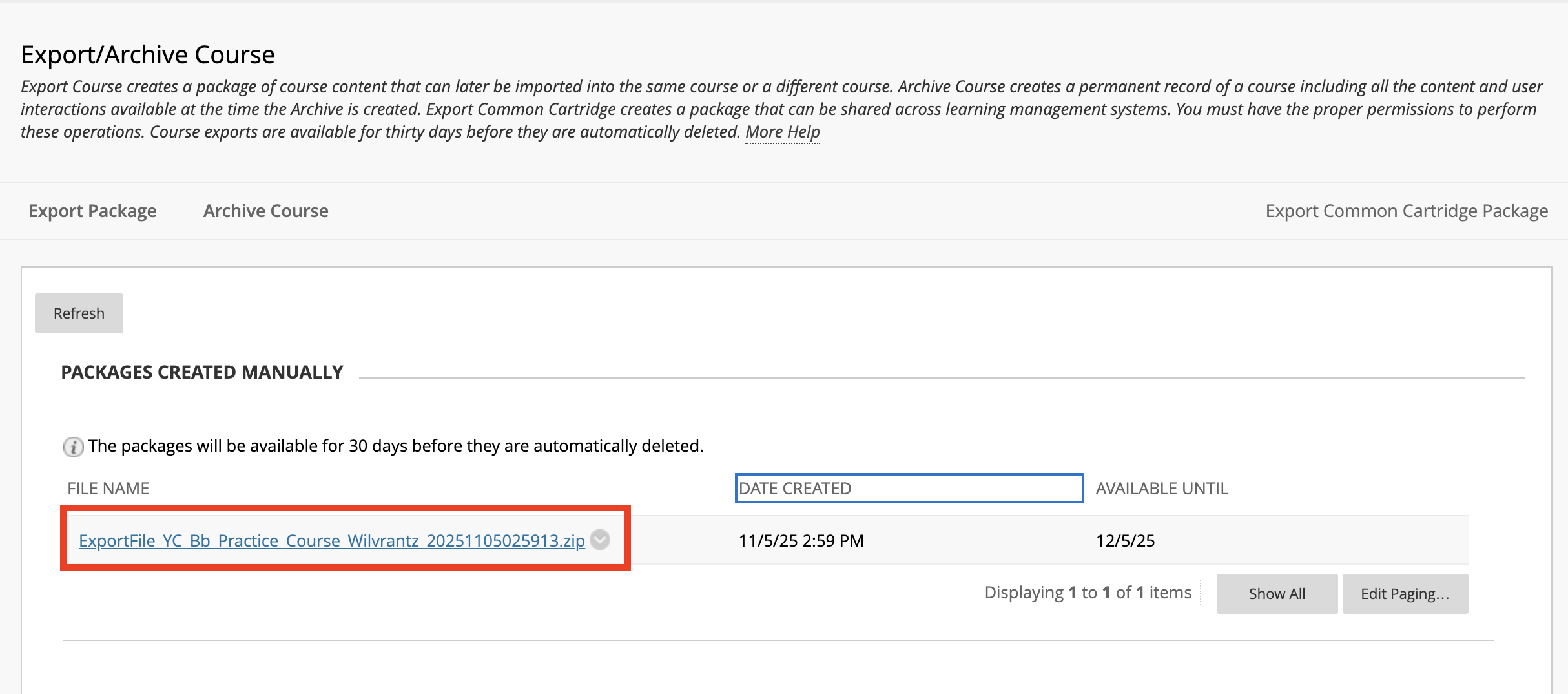Screen dimensions: 1568x694
Task: Click the PACKAGES CREATED MANUALLY heading
Action: pos(202,372)
